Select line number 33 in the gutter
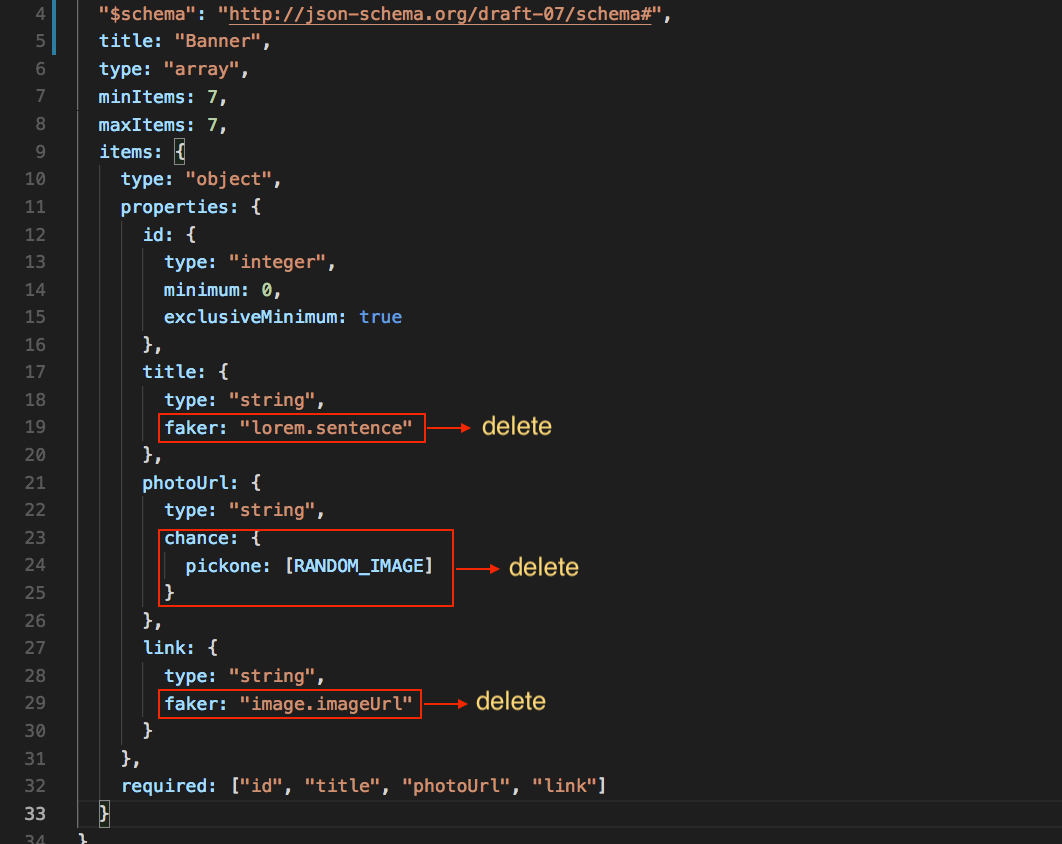1062x844 pixels. (35, 814)
